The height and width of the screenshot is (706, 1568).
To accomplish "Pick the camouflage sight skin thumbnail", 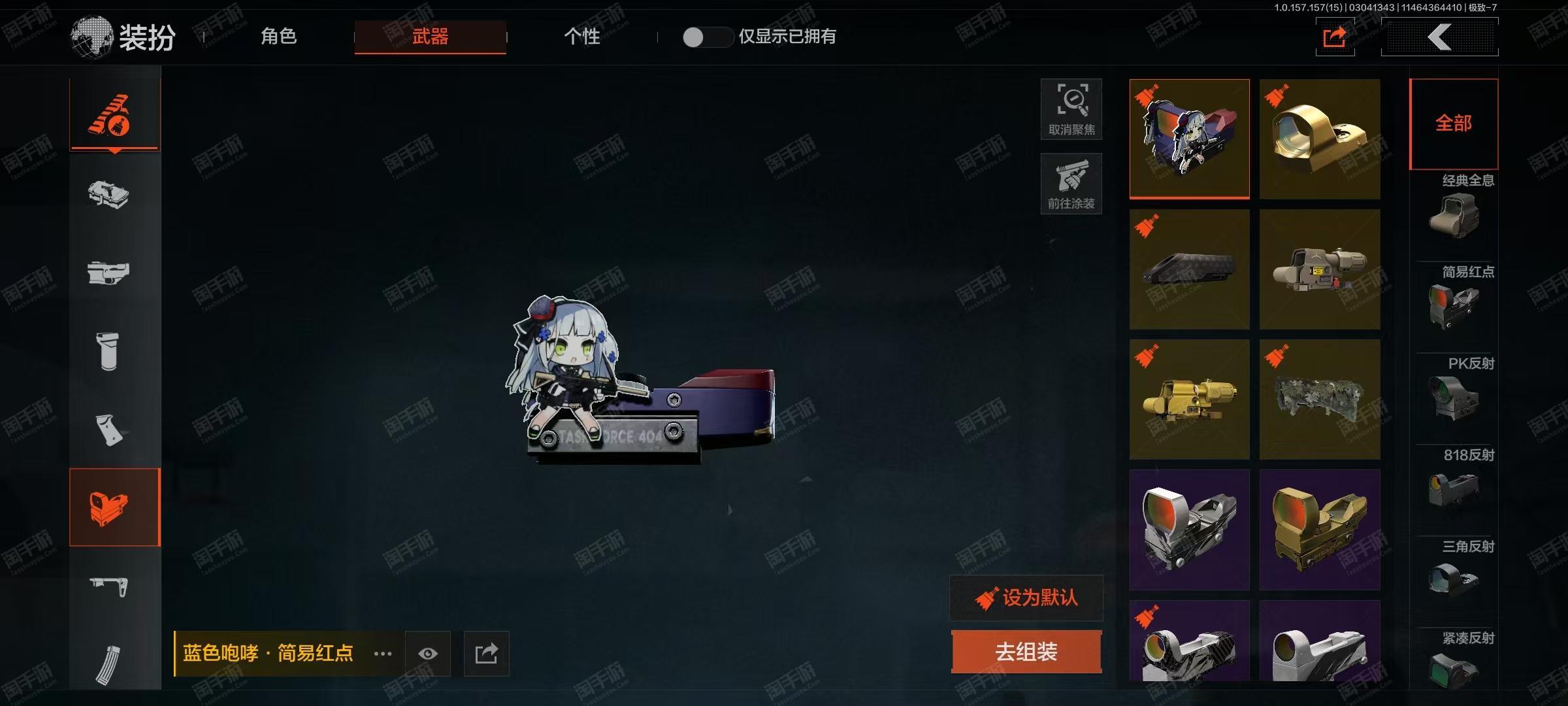I will pos(1320,399).
